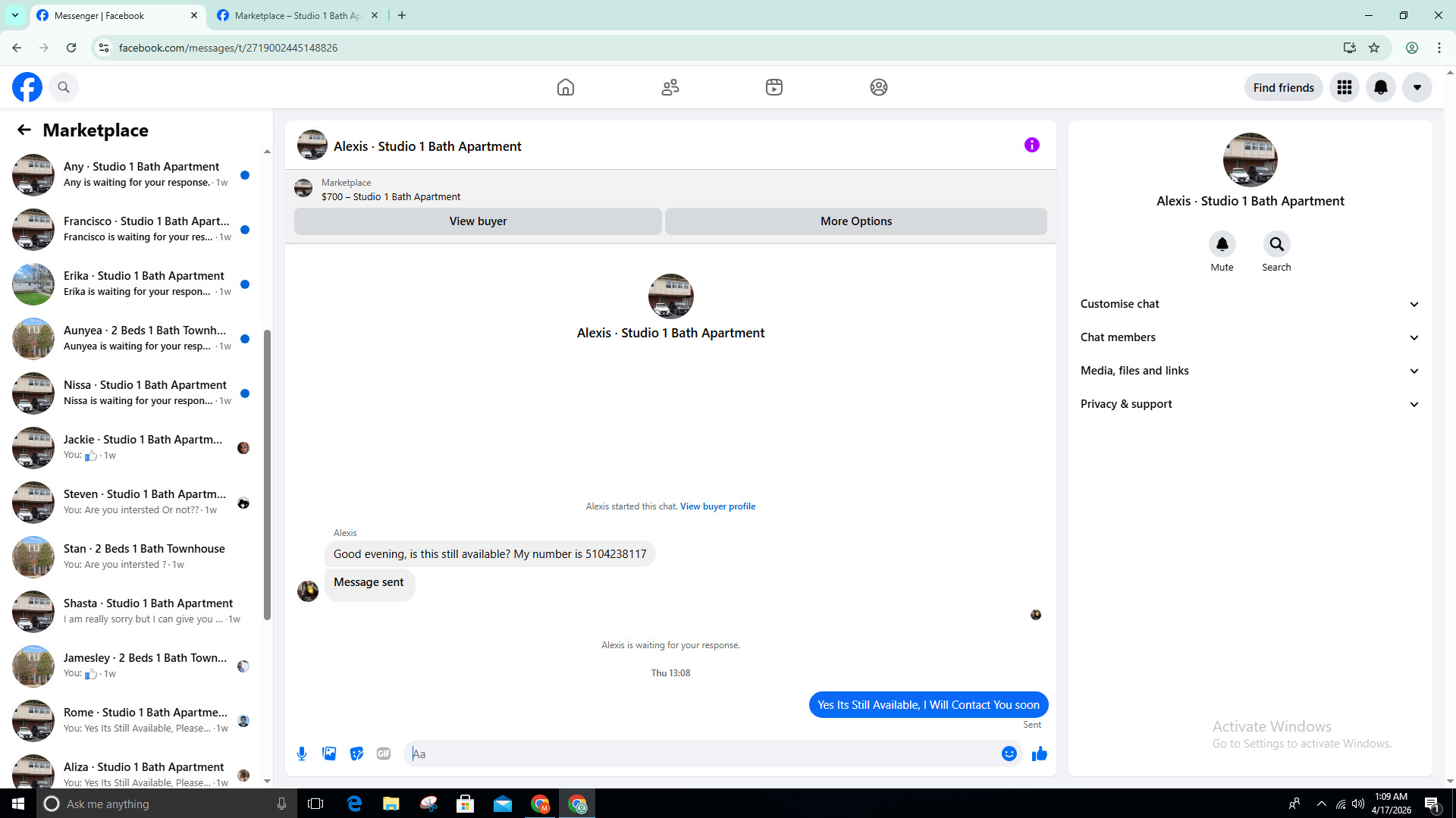This screenshot has height=818, width=1456.
Task: Click the View buyer button
Action: point(478,221)
